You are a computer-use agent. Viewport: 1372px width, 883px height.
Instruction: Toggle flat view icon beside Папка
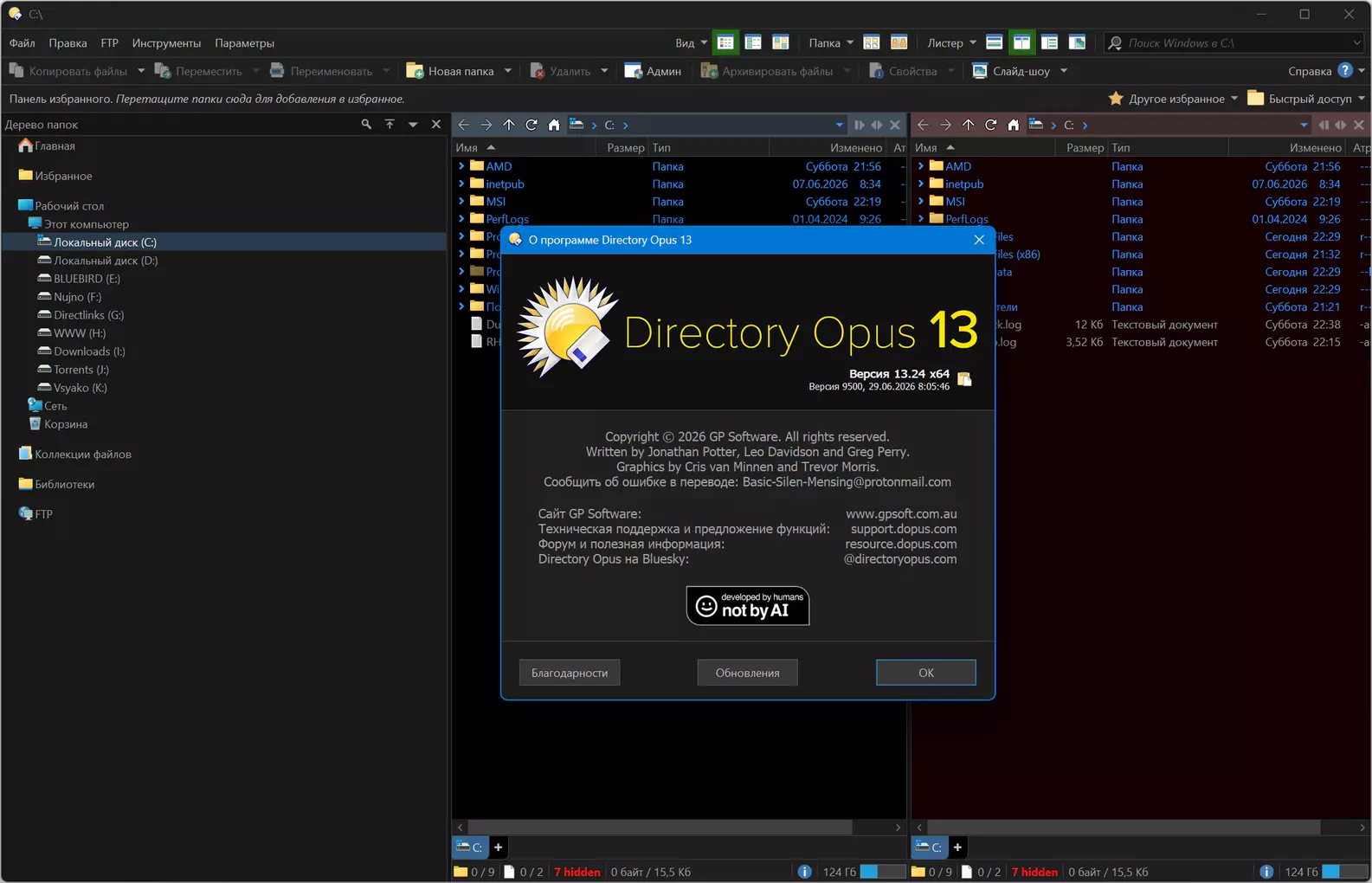[872, 42]
